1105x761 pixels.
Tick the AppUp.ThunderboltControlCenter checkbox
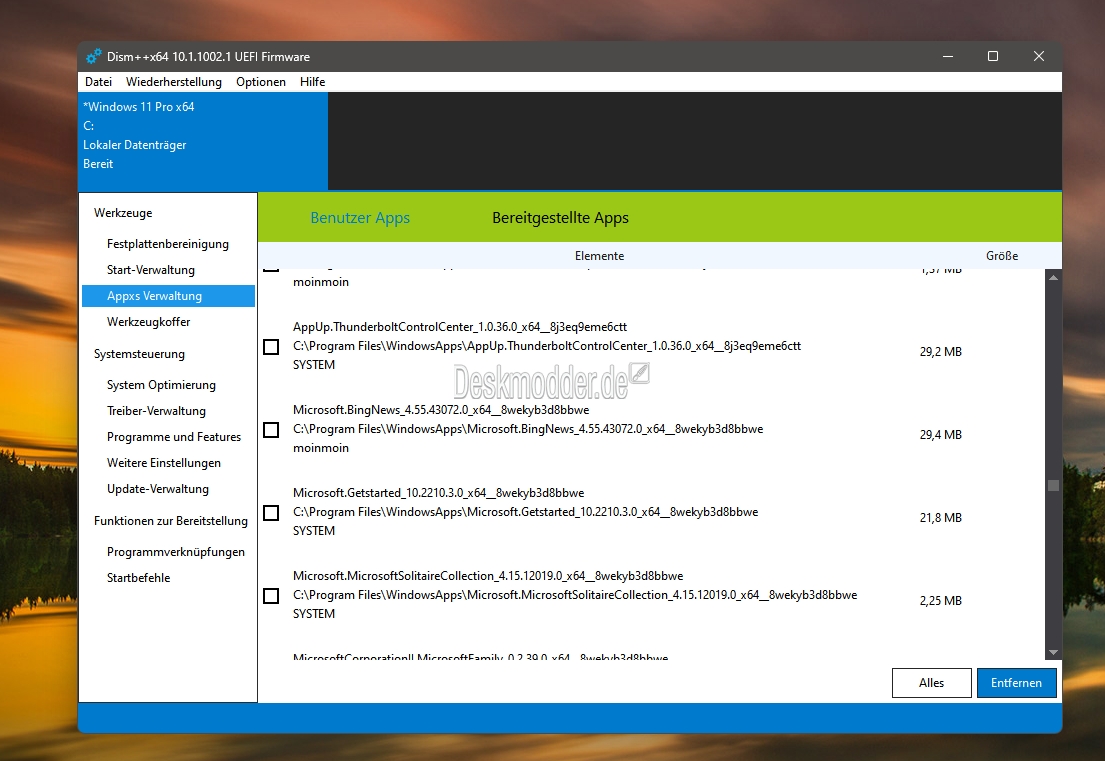pos(271,347)
